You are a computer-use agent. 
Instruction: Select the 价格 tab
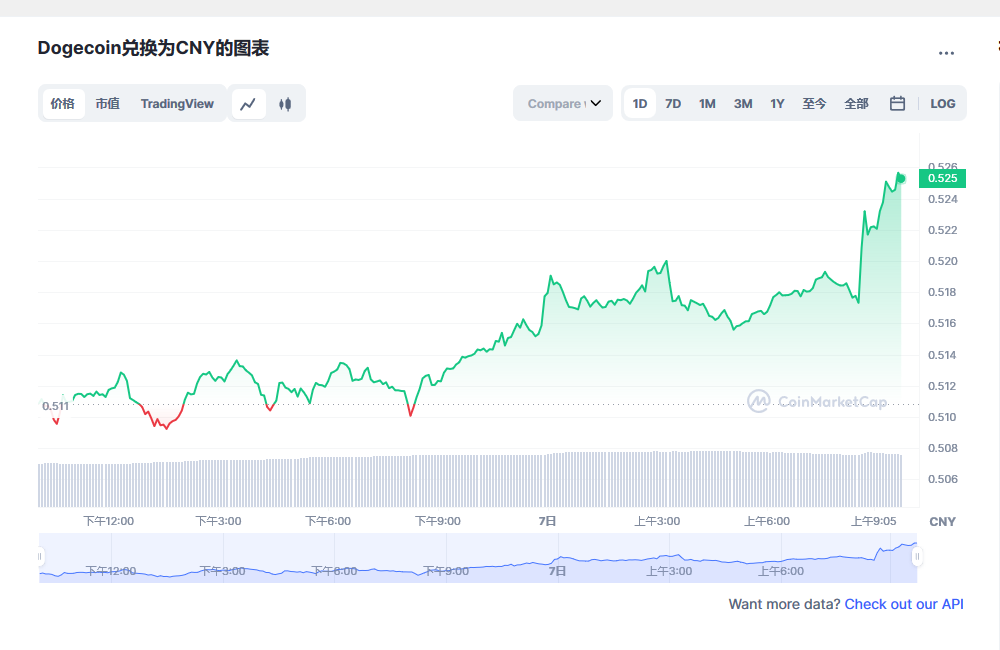pos(63,104)
